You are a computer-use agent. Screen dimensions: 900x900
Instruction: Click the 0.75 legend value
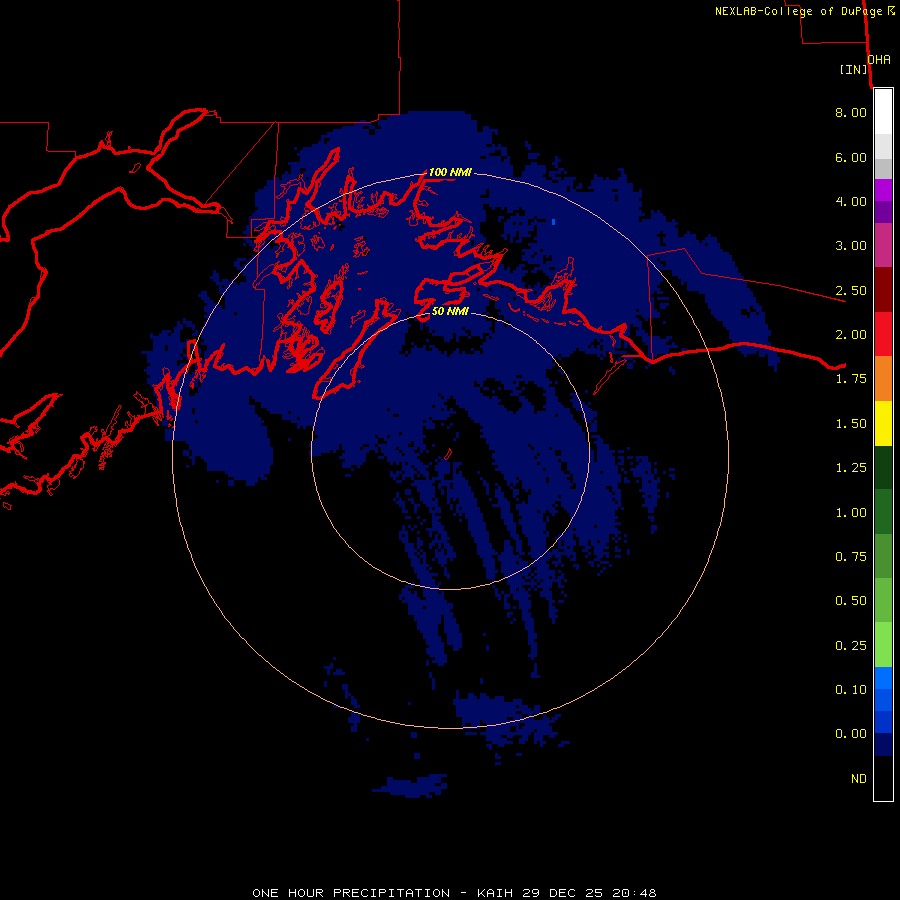click(851, 557)
